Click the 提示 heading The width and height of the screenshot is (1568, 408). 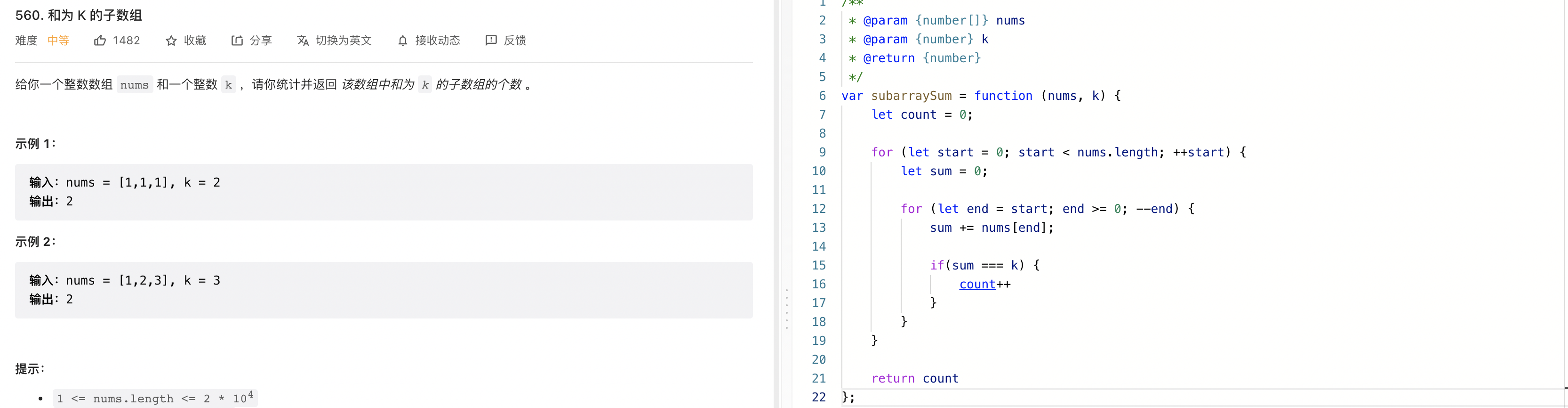coord(30,369)
